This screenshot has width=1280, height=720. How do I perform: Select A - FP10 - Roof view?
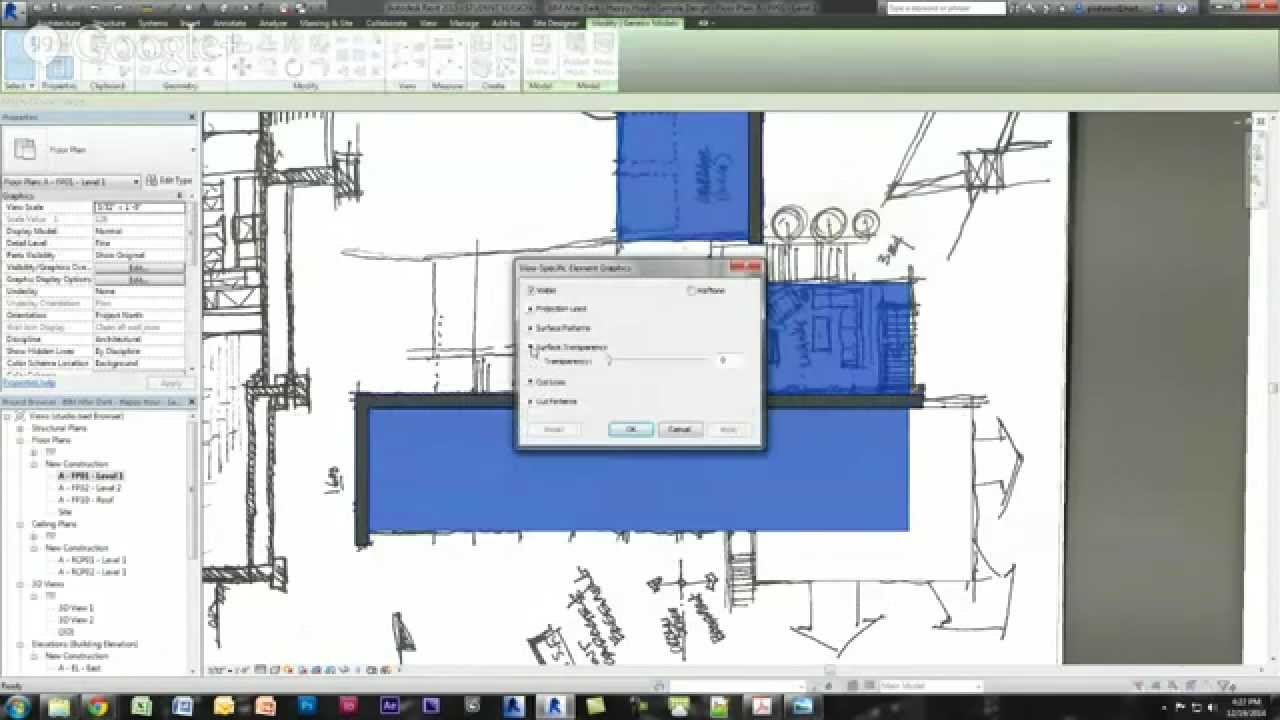click(86, 500)
